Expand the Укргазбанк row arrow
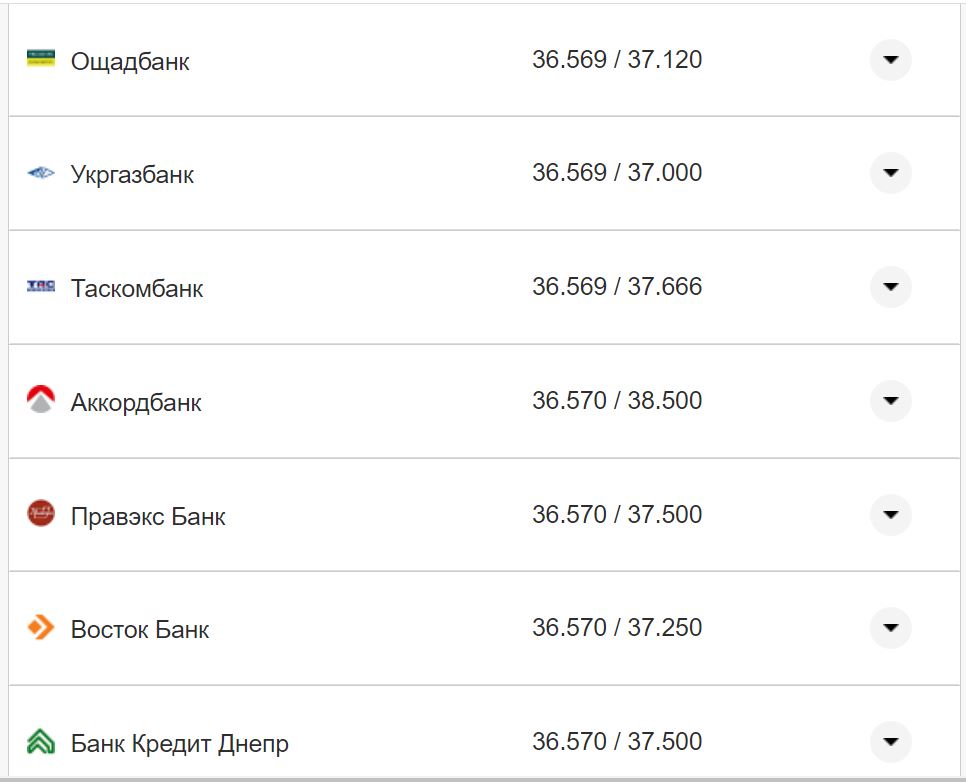Image resolution: width=966 pixels, height=782 pixels. (x=890, y=173)
